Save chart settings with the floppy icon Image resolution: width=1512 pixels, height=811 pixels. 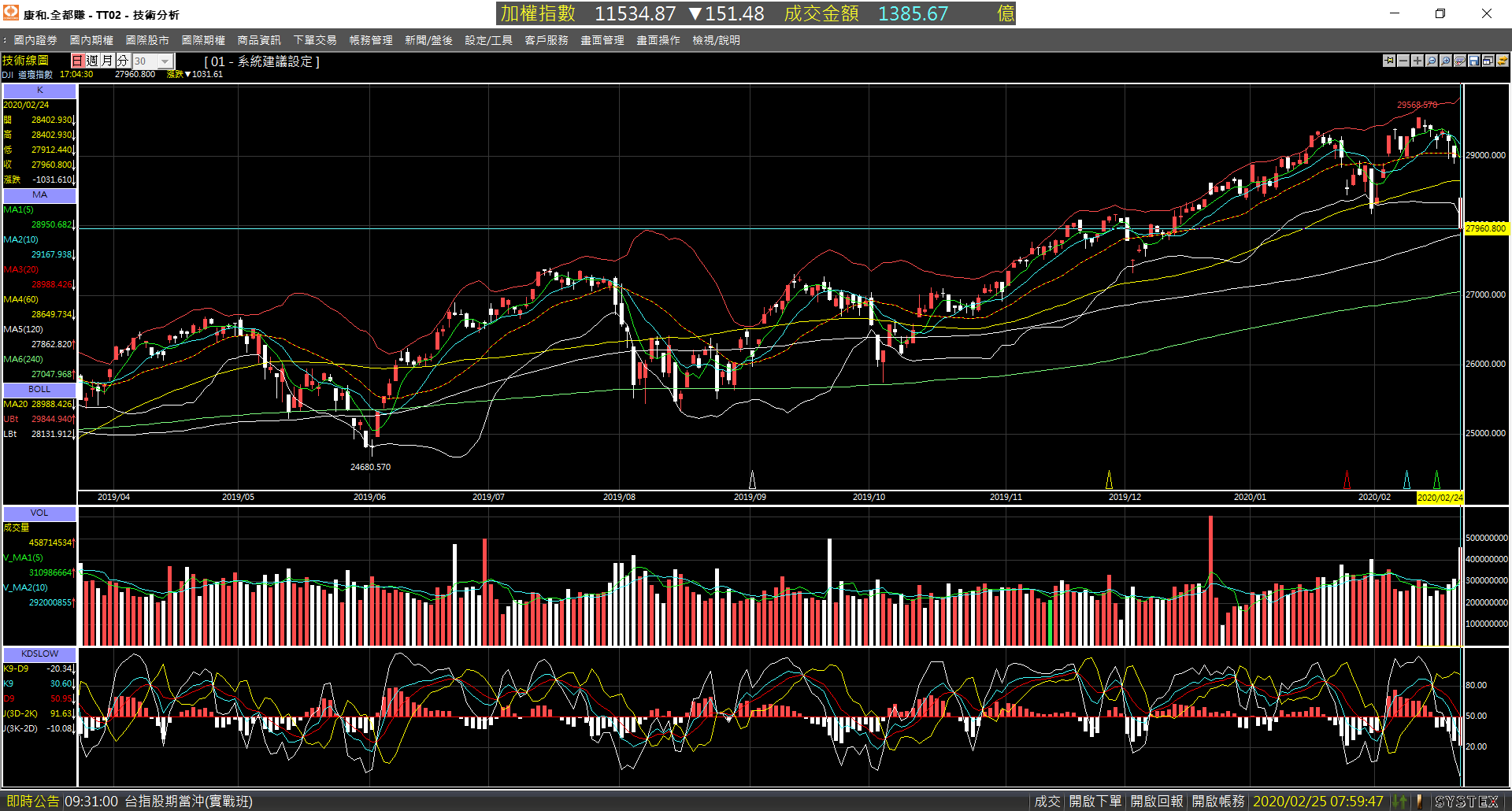coord(1474,61)
